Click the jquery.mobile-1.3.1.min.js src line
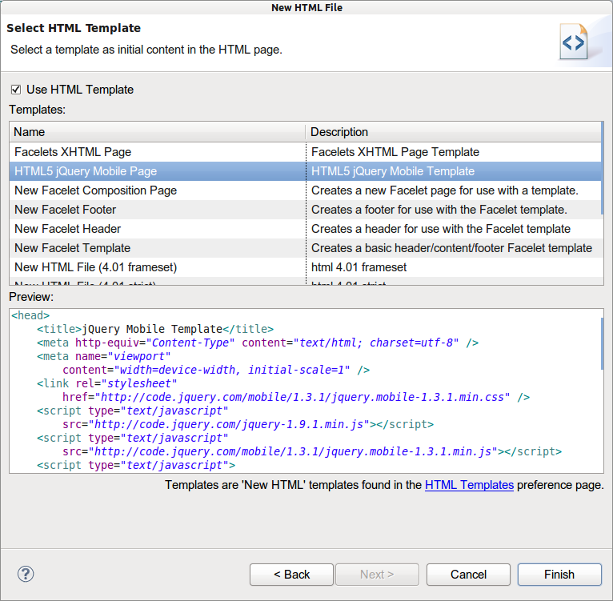Screen dimensions: 613x601 (312, 452)
